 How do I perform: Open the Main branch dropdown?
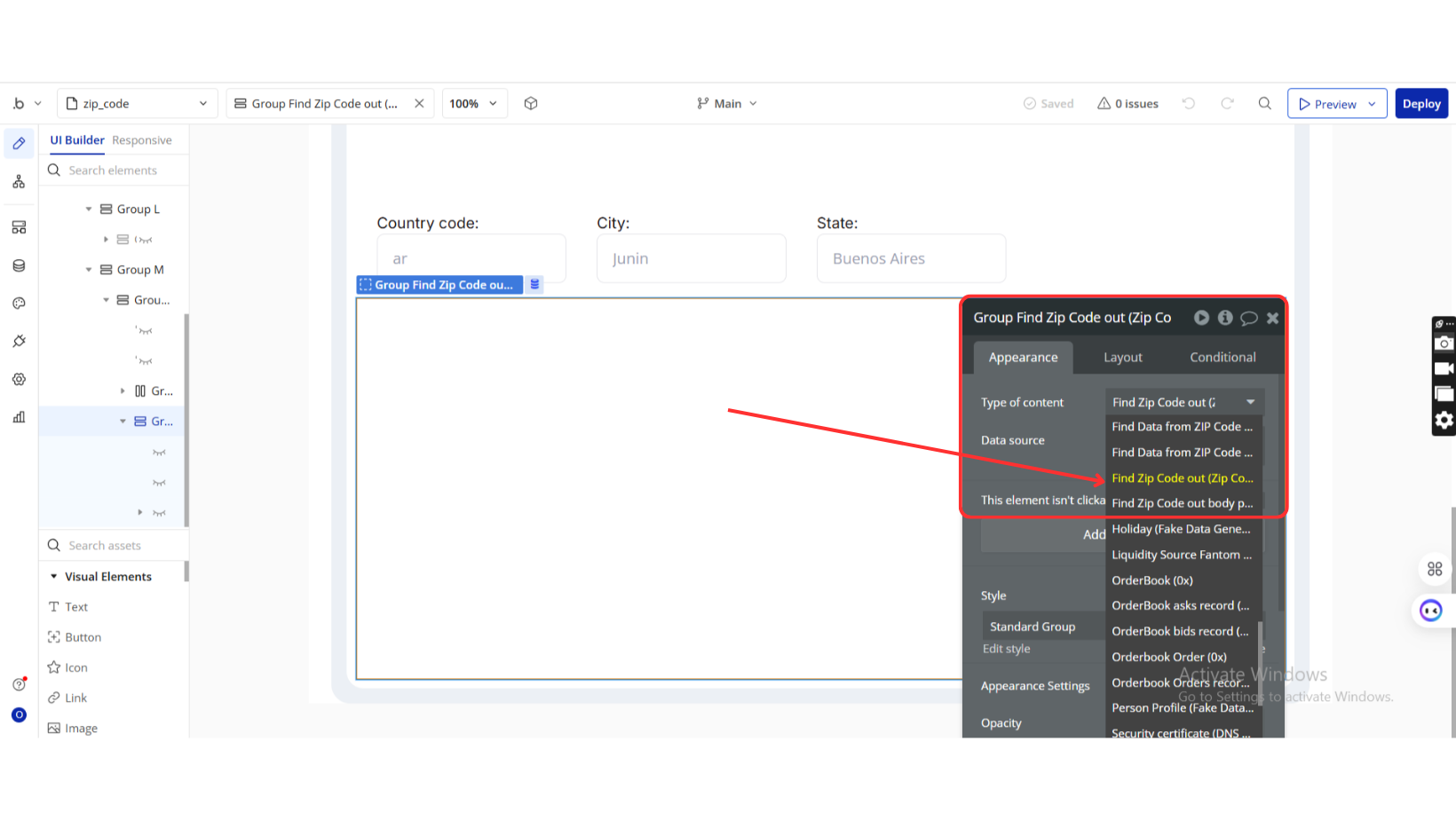coord(727,104)
